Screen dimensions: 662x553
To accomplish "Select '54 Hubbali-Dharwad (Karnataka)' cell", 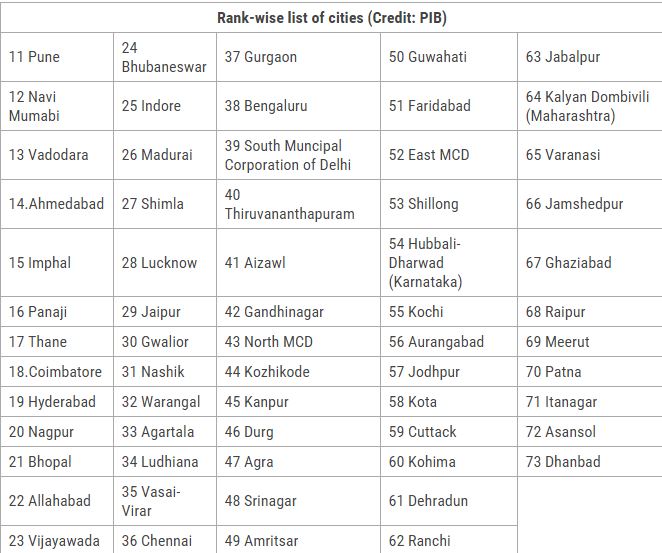I will [449, 263].
